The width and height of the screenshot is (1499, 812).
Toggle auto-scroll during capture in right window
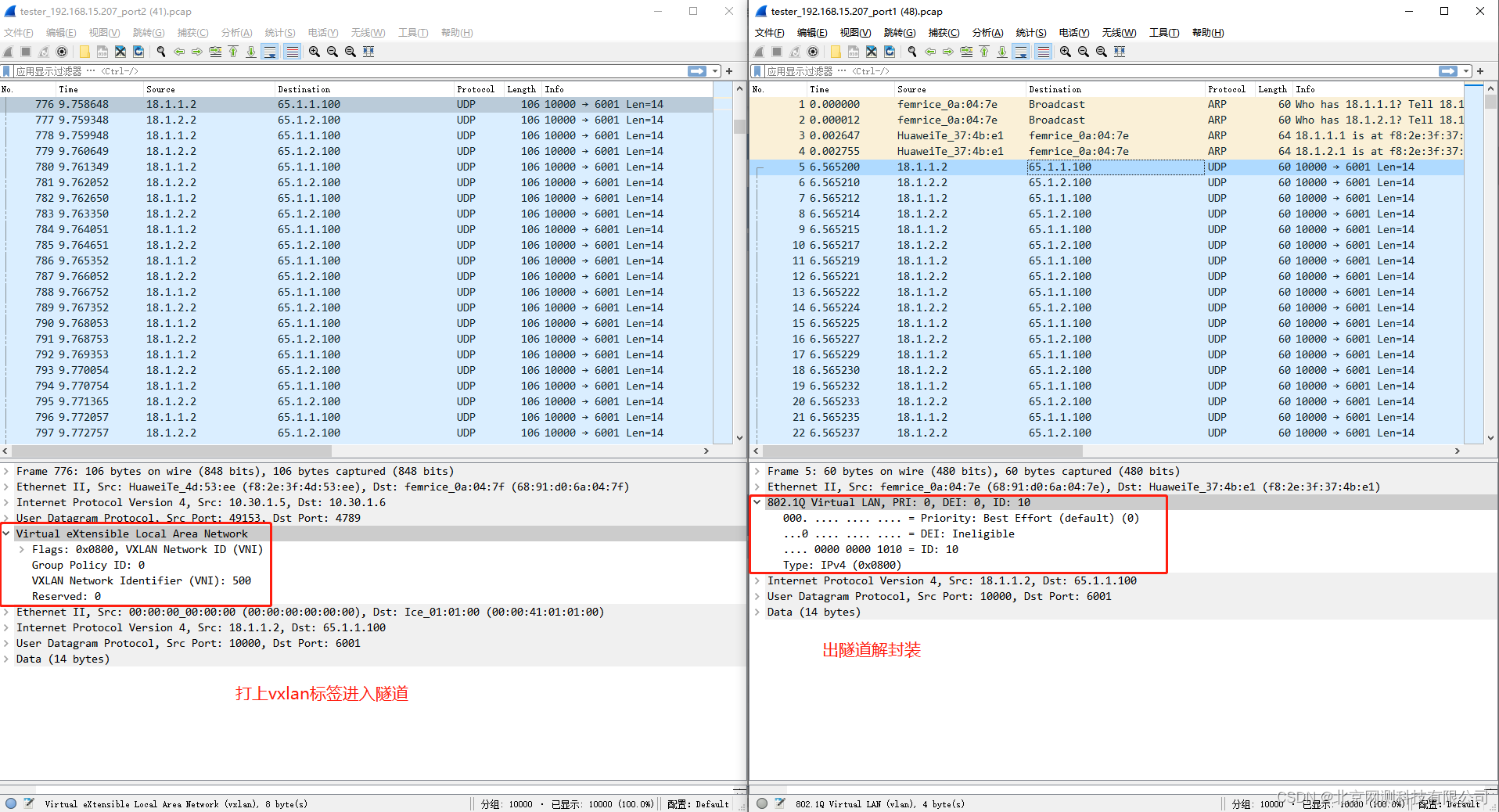(x=1021, y=52)
